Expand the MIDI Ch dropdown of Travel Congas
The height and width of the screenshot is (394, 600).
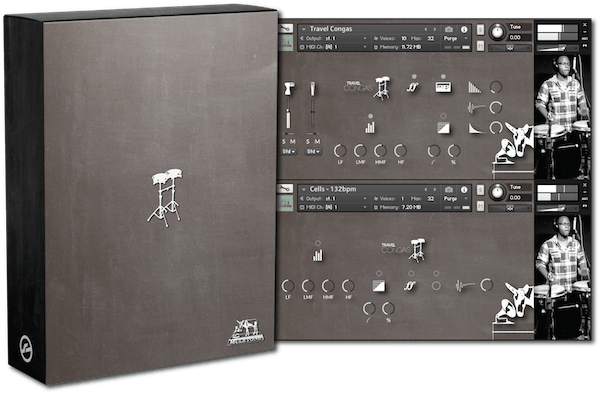tap(334, 47)
